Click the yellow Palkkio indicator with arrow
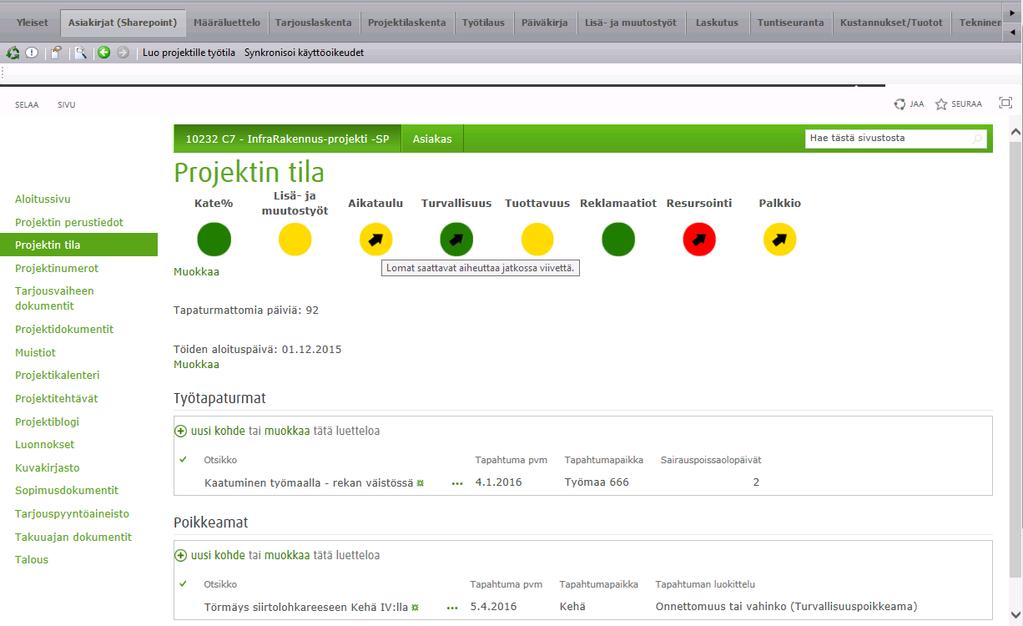The width and height of the screenshot is (1023, 626). point(780,240)
